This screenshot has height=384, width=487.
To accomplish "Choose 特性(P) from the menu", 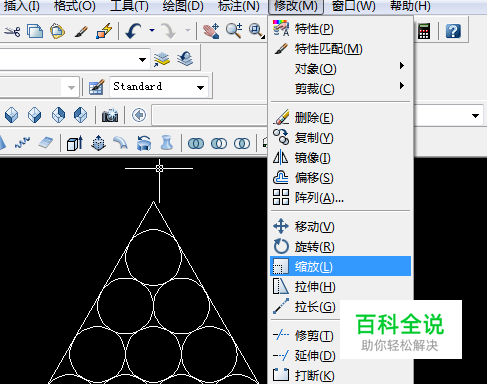I will pos(341,29).
